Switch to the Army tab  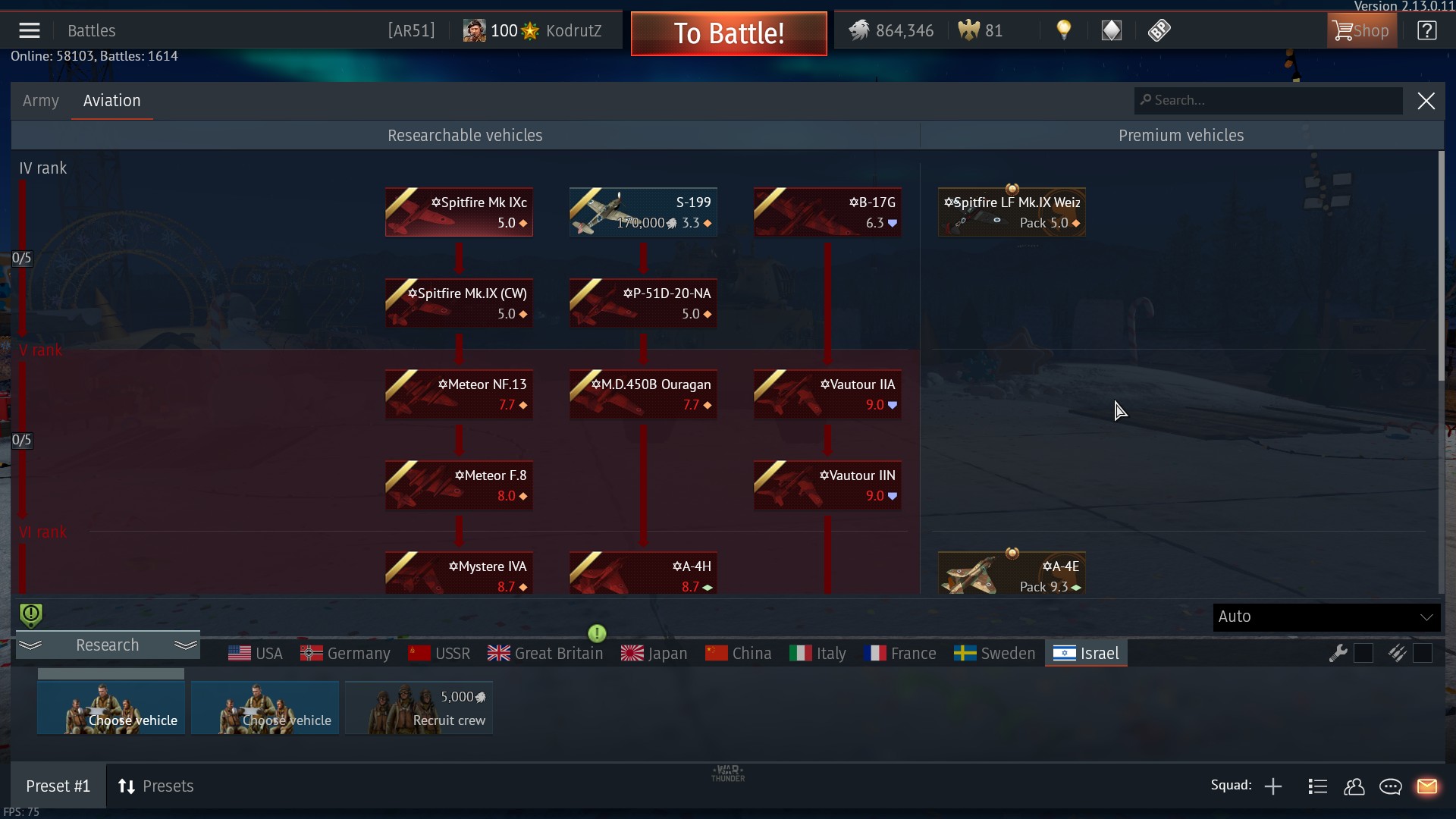click(x=40, y=101)
